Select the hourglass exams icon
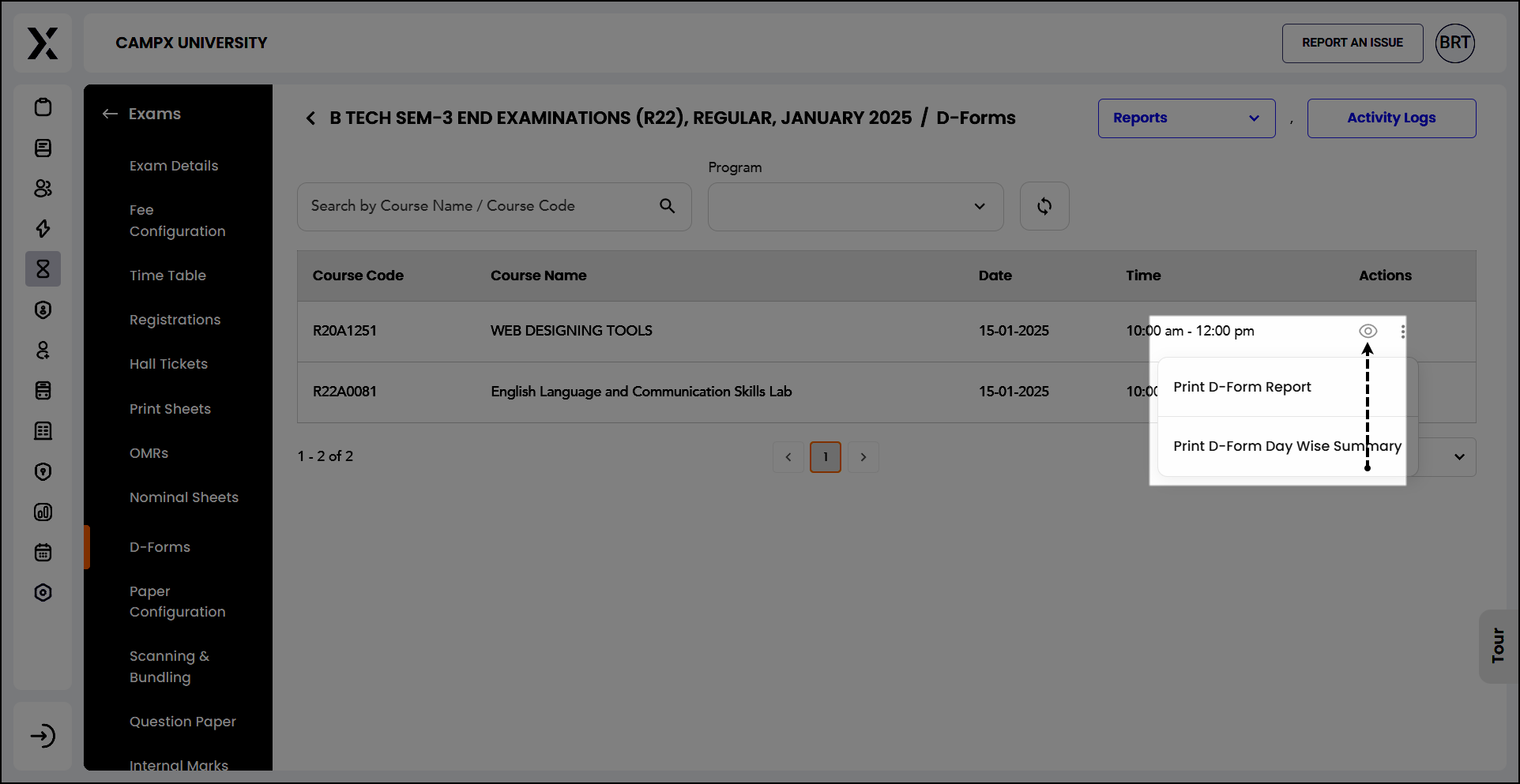 (43, 269)
